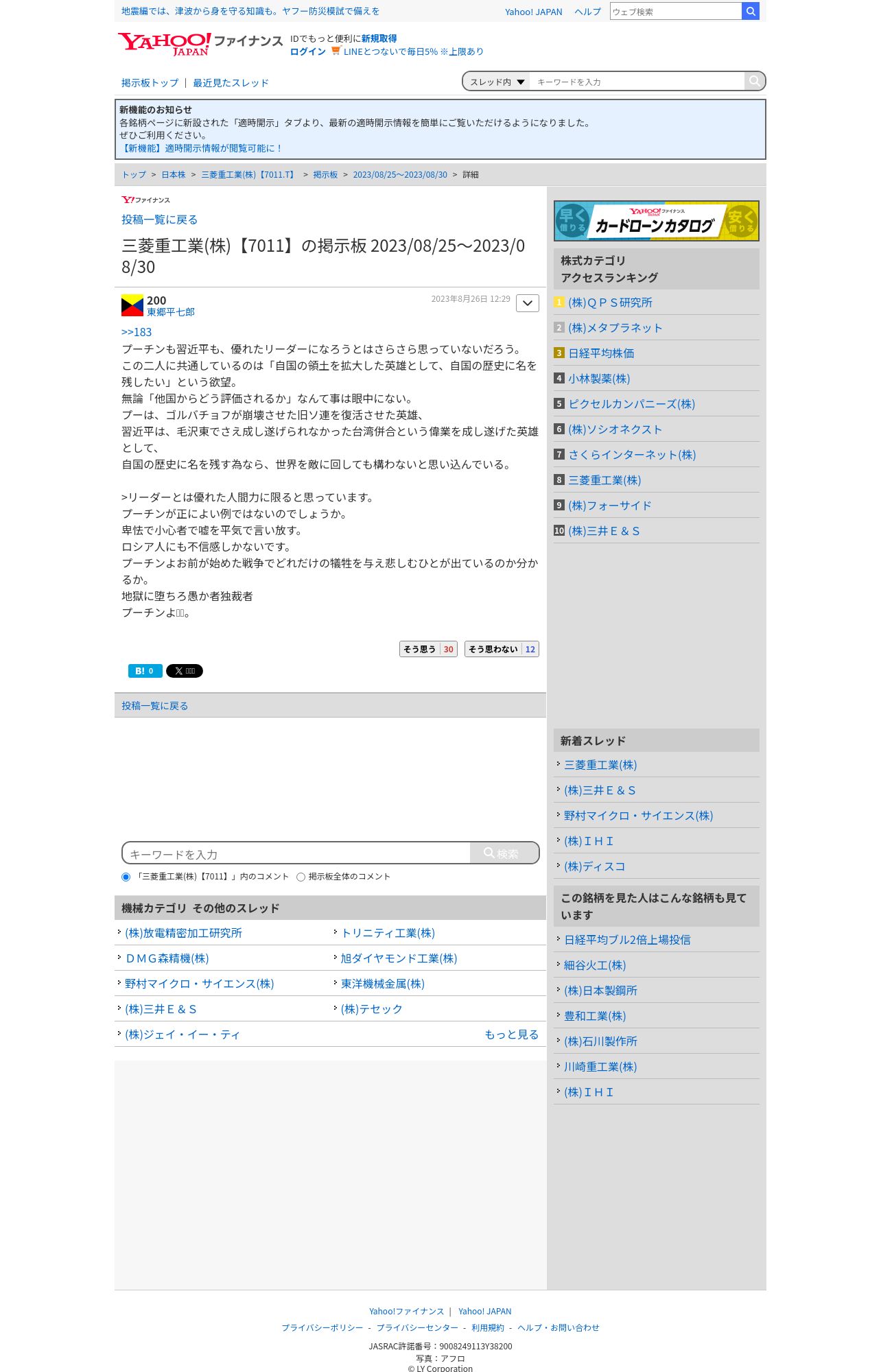
Task: Open thread (株)ジェイ・イー・ティ
Action: [183, 1034]
